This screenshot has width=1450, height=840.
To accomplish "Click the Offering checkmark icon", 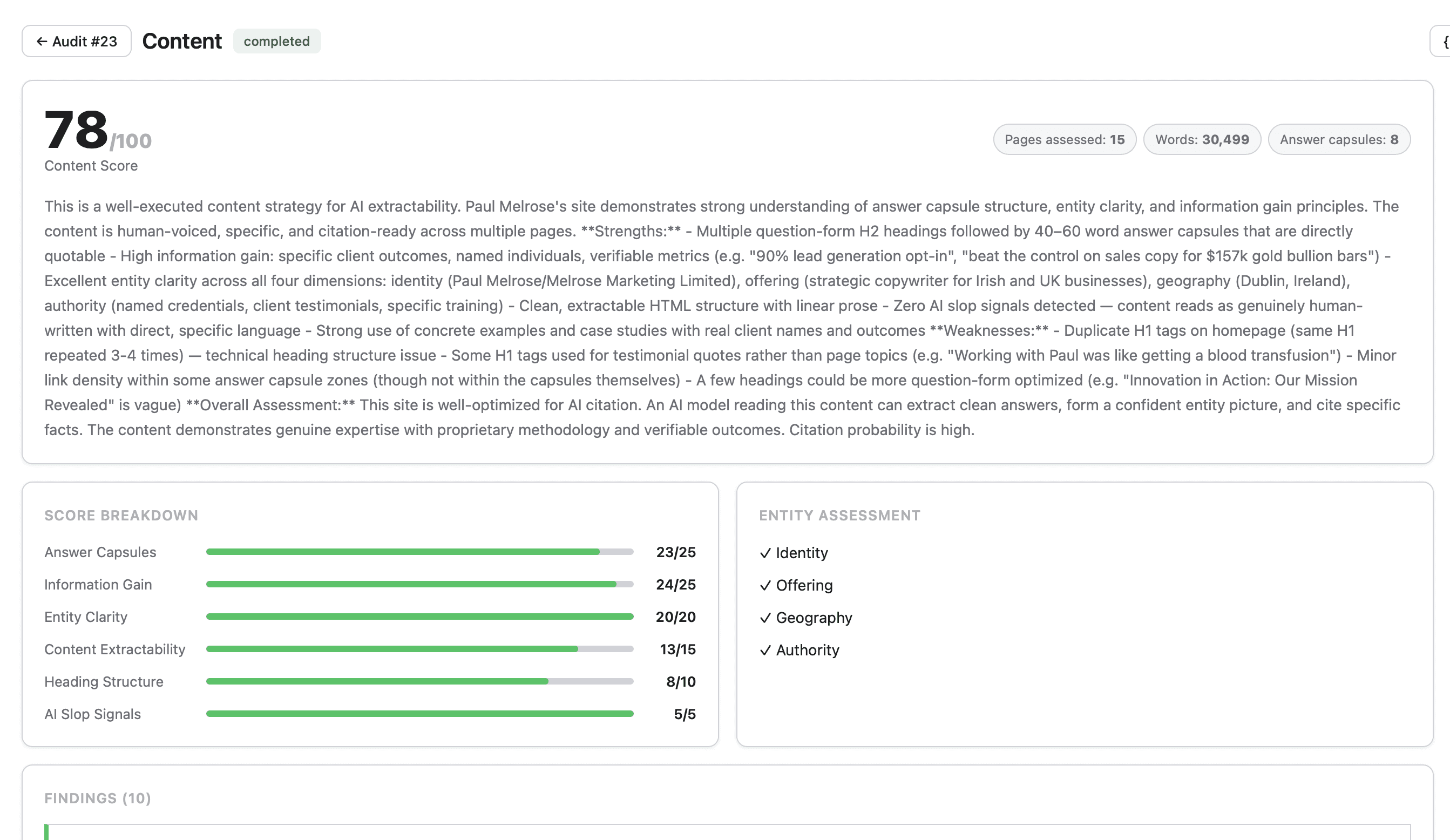I will 765,586.
